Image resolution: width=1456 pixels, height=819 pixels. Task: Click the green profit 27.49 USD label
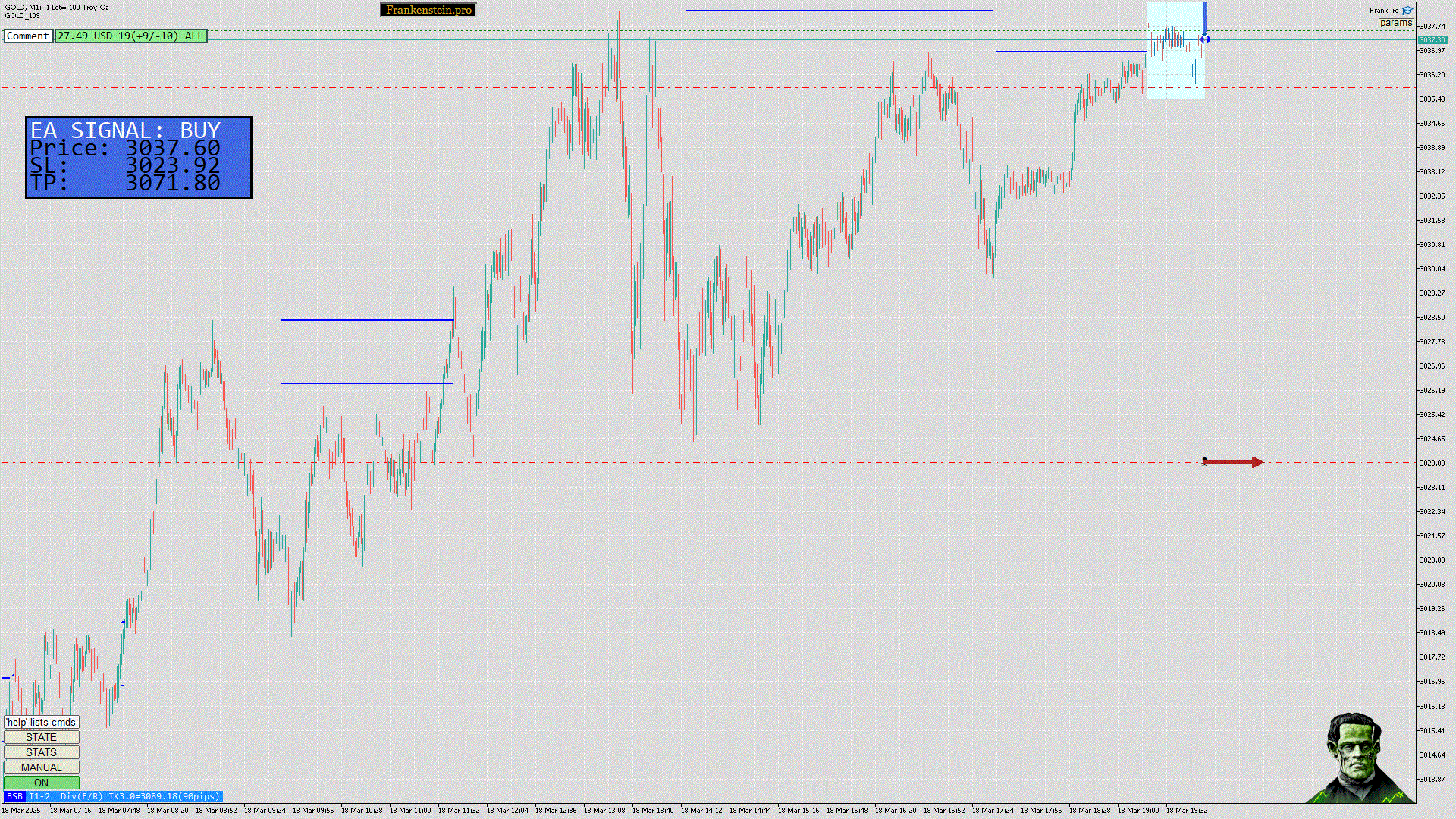coord(130,36)
